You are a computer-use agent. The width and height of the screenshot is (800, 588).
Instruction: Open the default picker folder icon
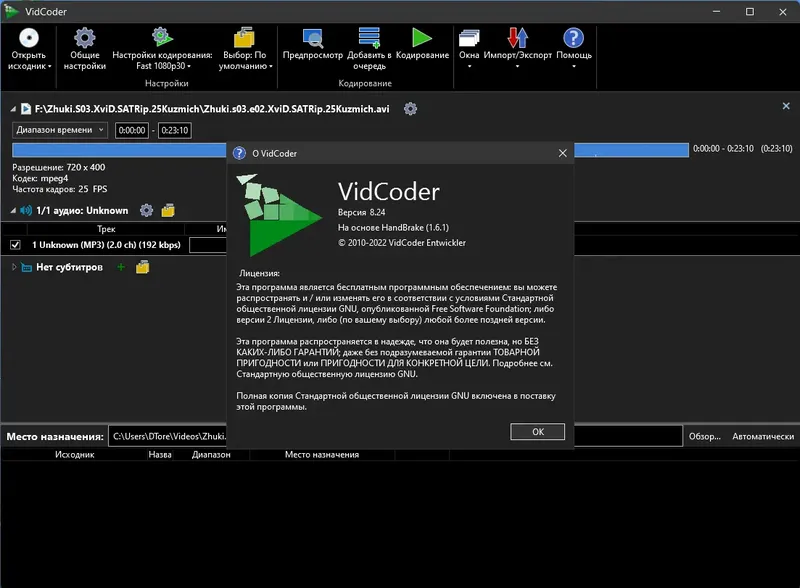[x=244, y=38]
